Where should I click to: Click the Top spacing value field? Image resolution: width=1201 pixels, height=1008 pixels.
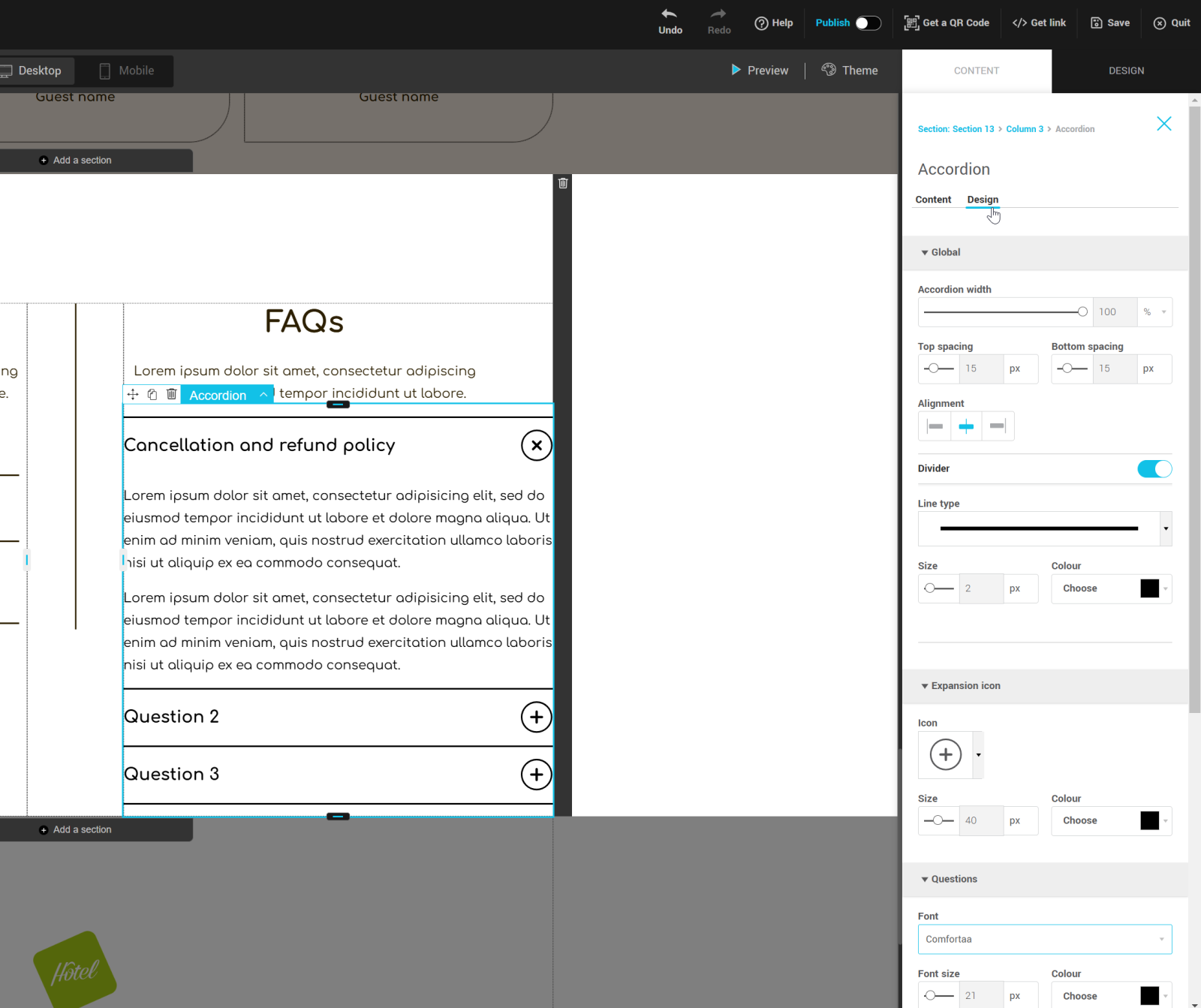click(981, 369)
